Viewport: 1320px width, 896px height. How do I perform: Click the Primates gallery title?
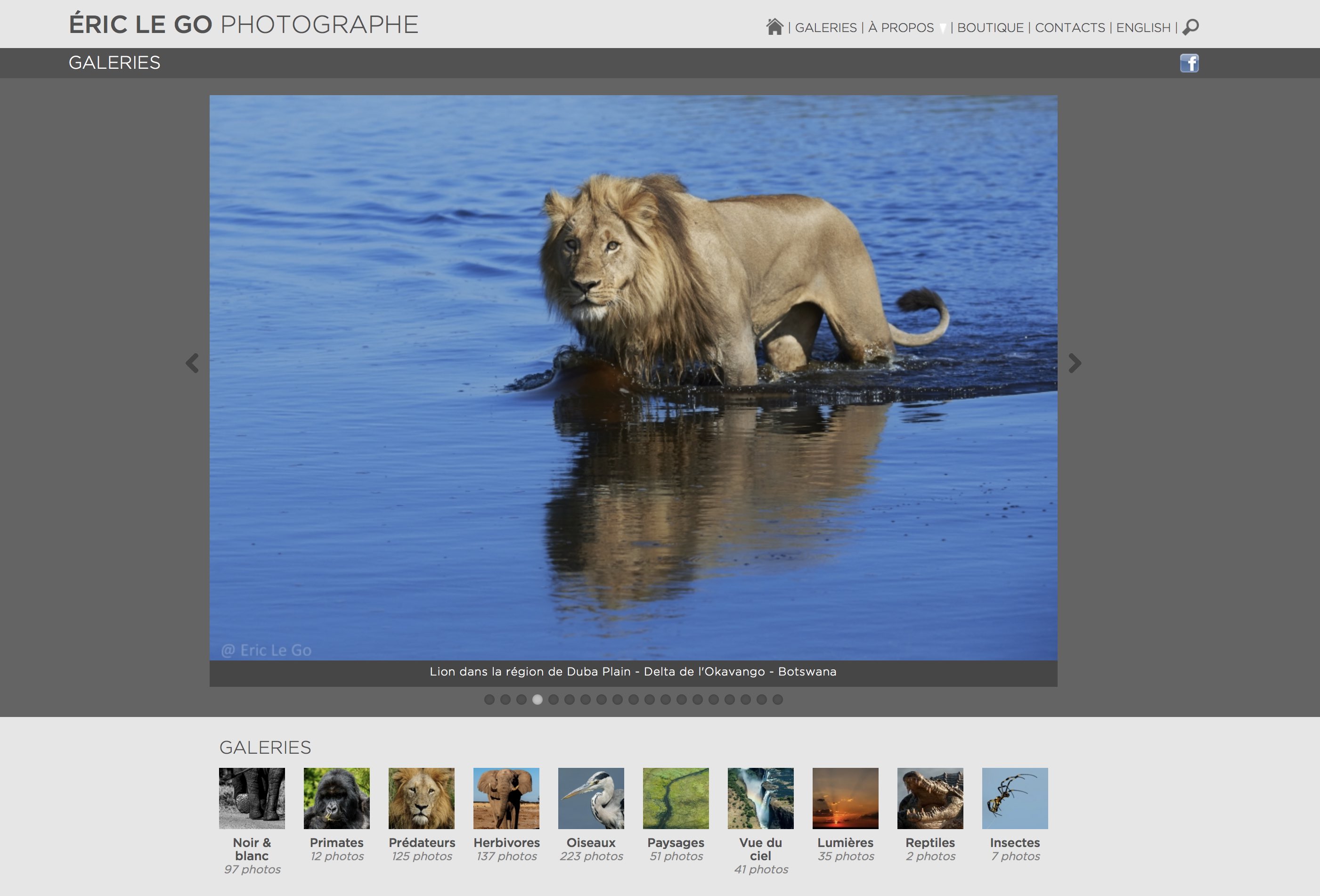(337, 843)
